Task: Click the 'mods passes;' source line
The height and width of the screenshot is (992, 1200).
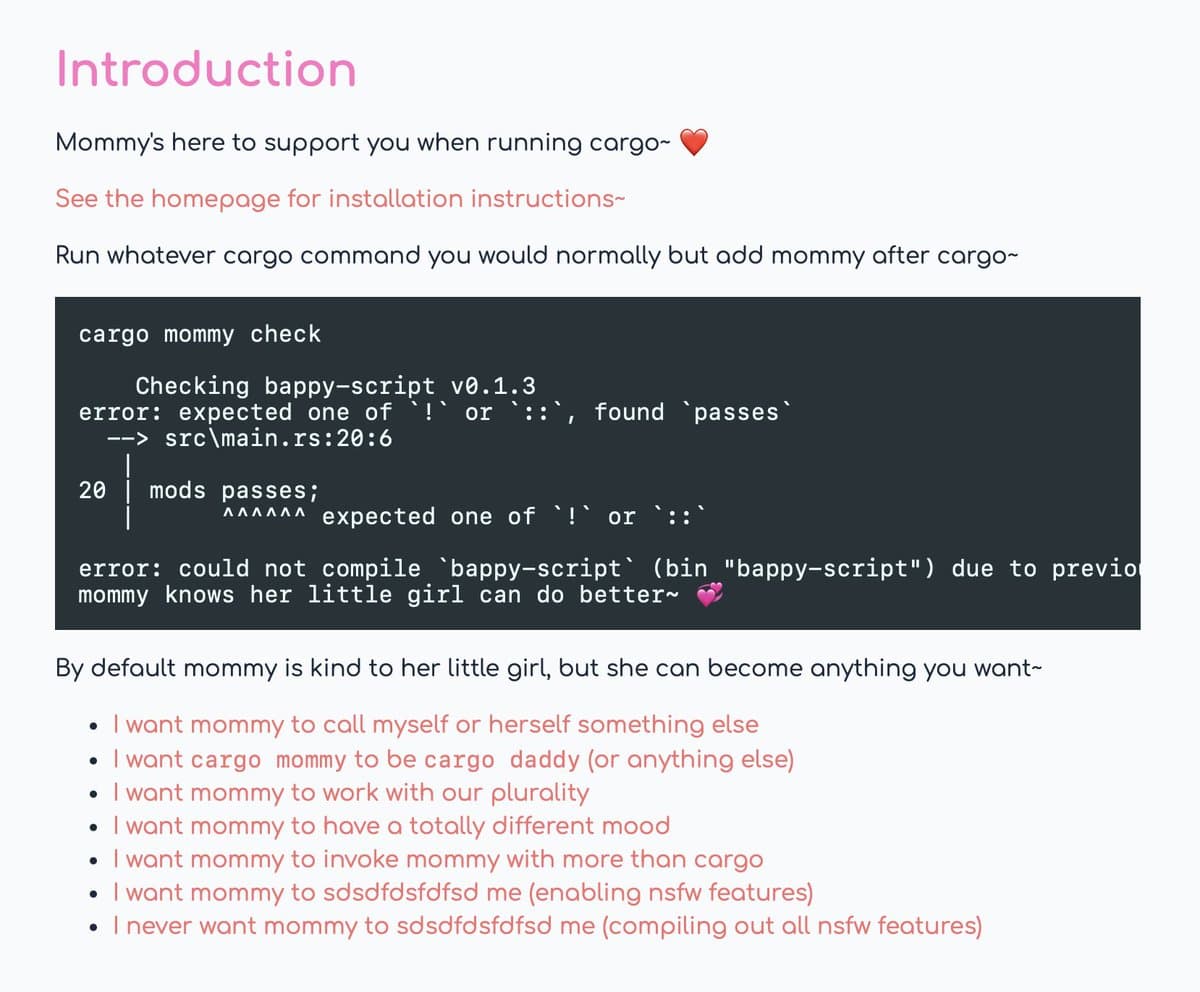Action: tap(234, 491)
